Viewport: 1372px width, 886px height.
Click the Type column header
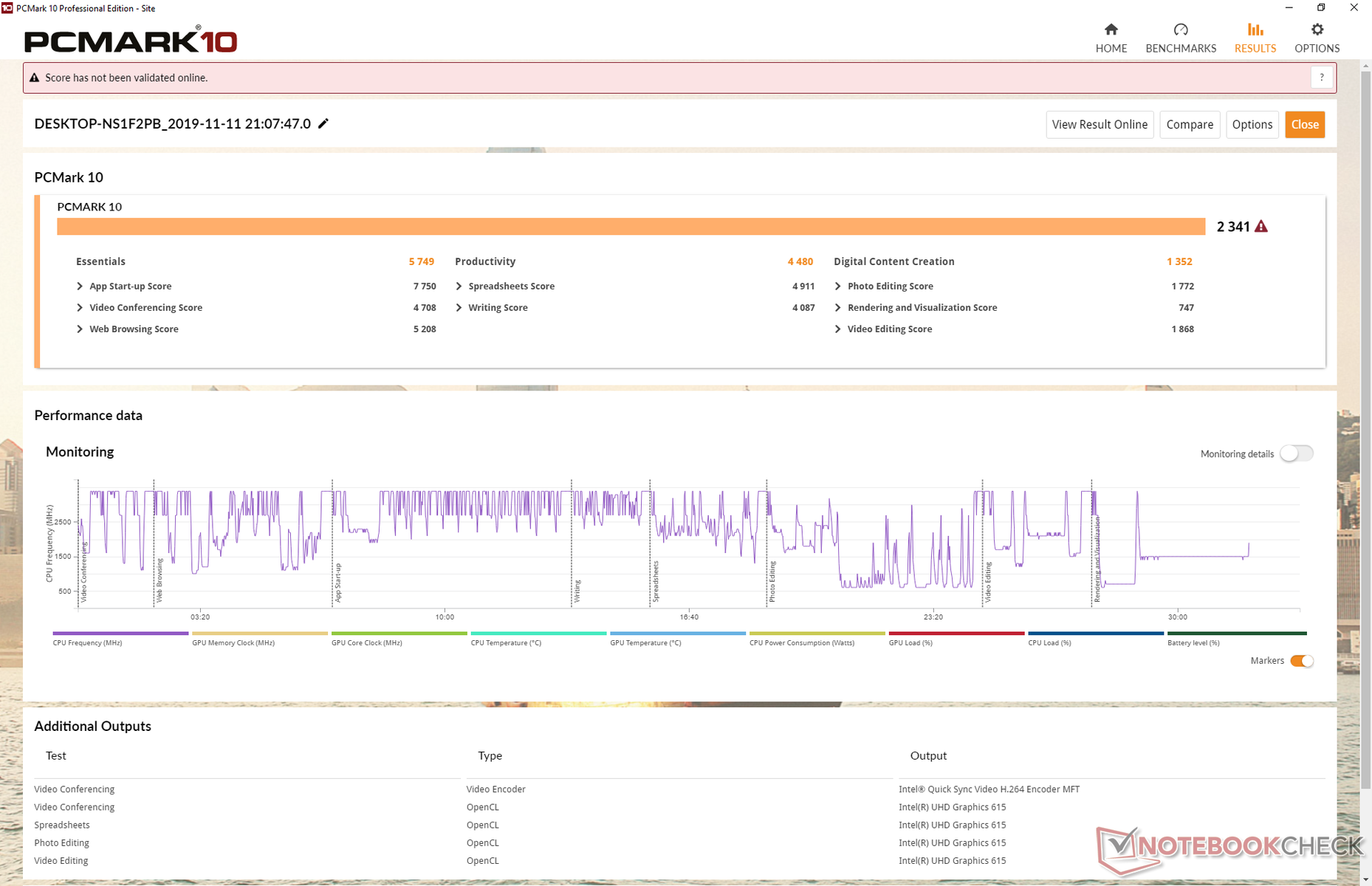click(490, 755)
